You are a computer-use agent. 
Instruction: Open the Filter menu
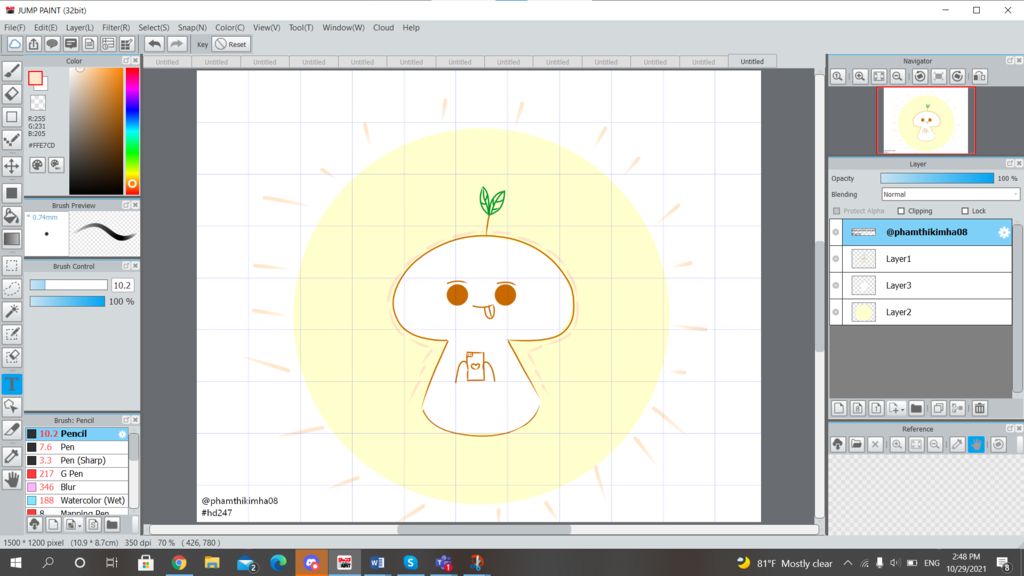[x=116, y=27]
